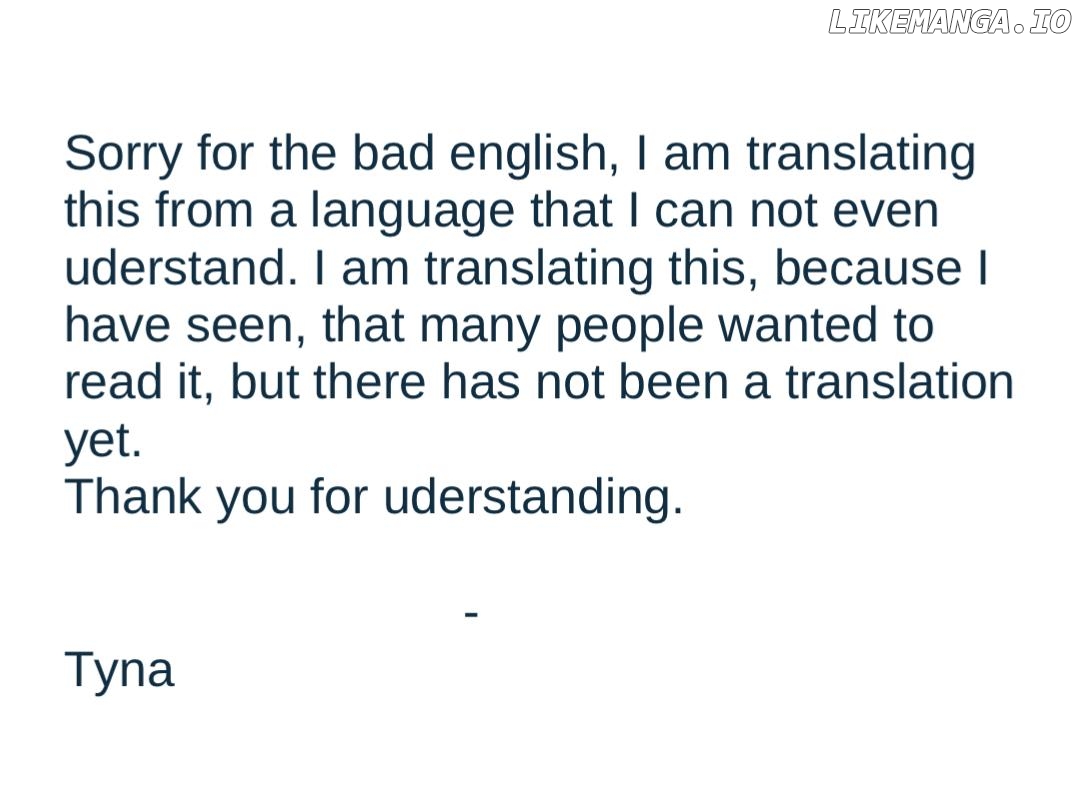Click the word "because" in third line
Image resolution: width=1081 pixels, height=787 pixels.
coord(867,268)
